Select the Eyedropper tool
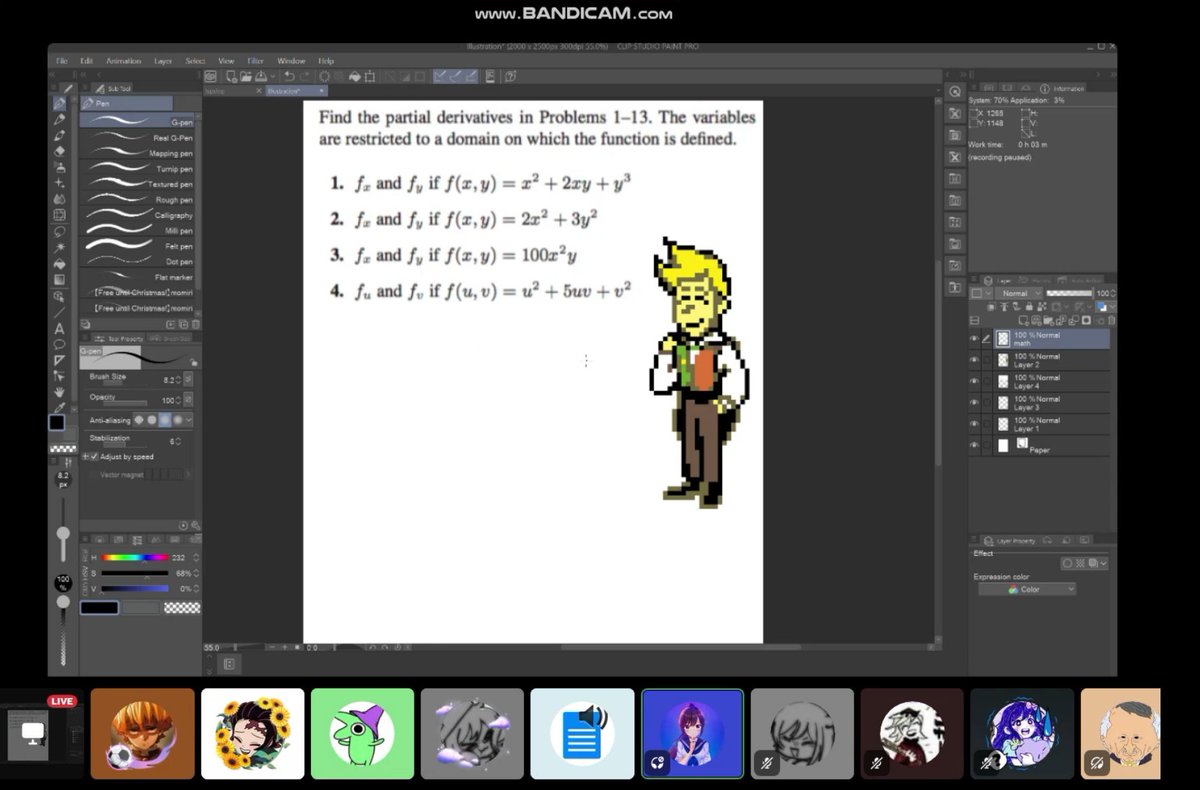Screen dimensions: 1200x790 pyautogui.click(x=60, y=407)
